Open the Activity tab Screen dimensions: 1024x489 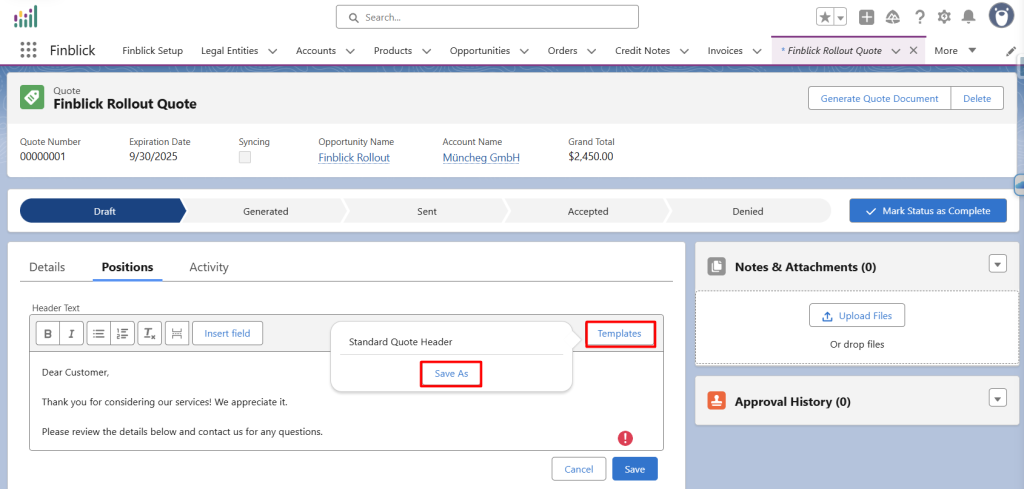pyautogui.click(x=209, y=267)
